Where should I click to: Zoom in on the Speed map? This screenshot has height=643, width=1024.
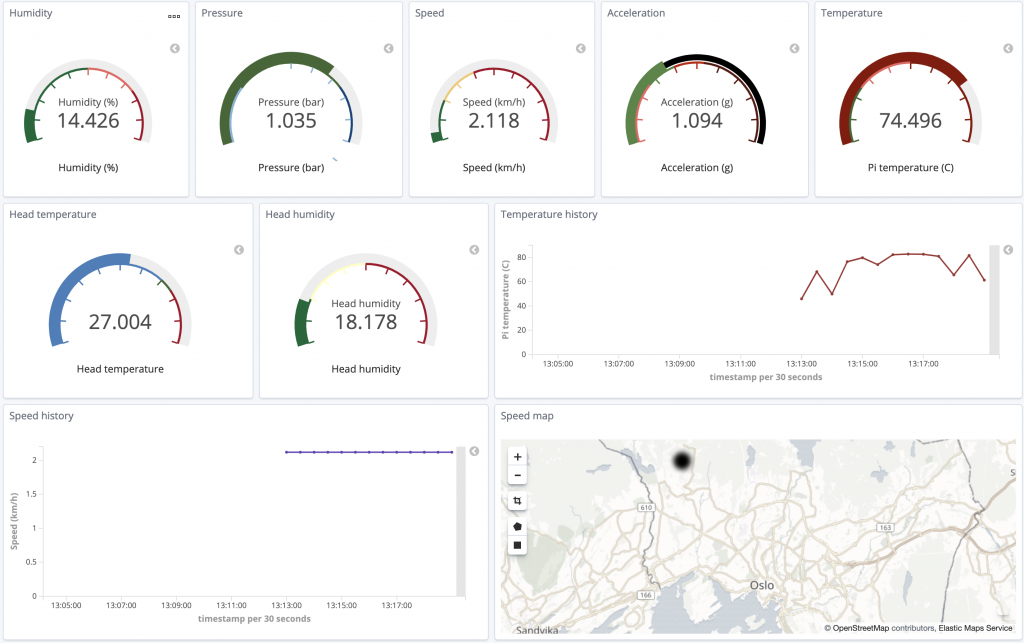(517, 457)
